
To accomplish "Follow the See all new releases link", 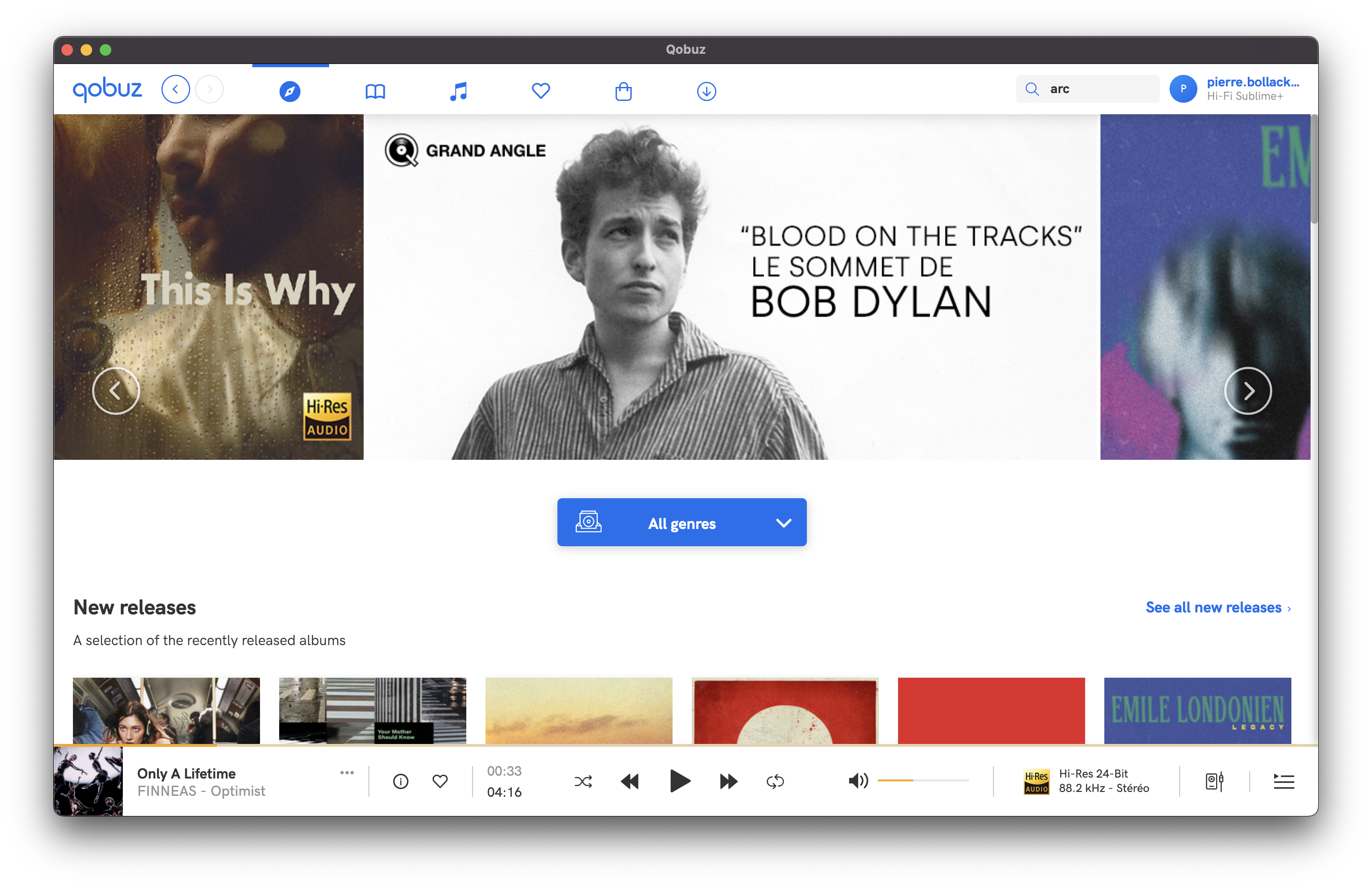I will [x=1213, y=607].
